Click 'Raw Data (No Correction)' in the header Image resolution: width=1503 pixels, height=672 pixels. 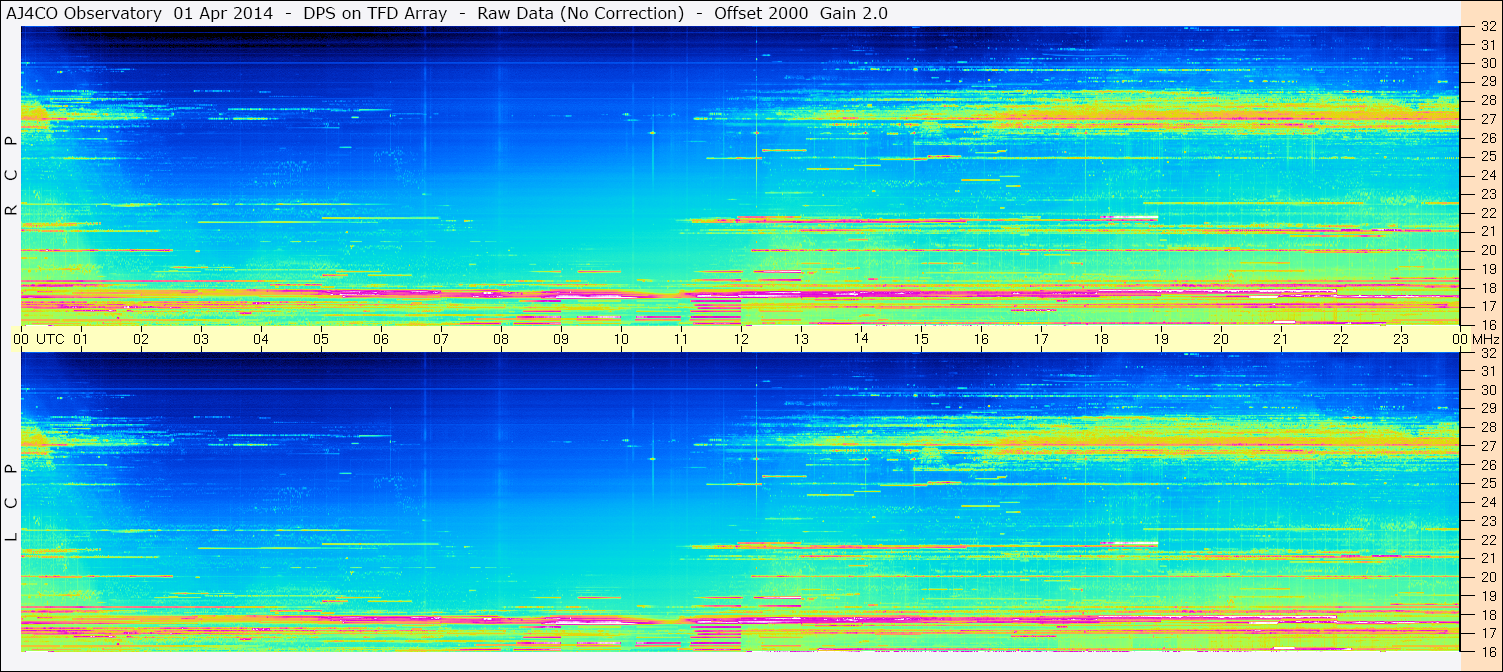coord(581,13)
